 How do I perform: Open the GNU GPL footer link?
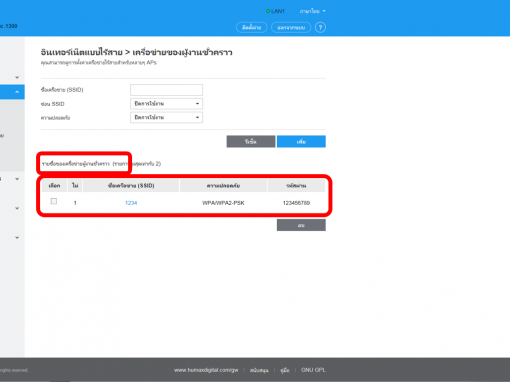(x=313, y=370)
